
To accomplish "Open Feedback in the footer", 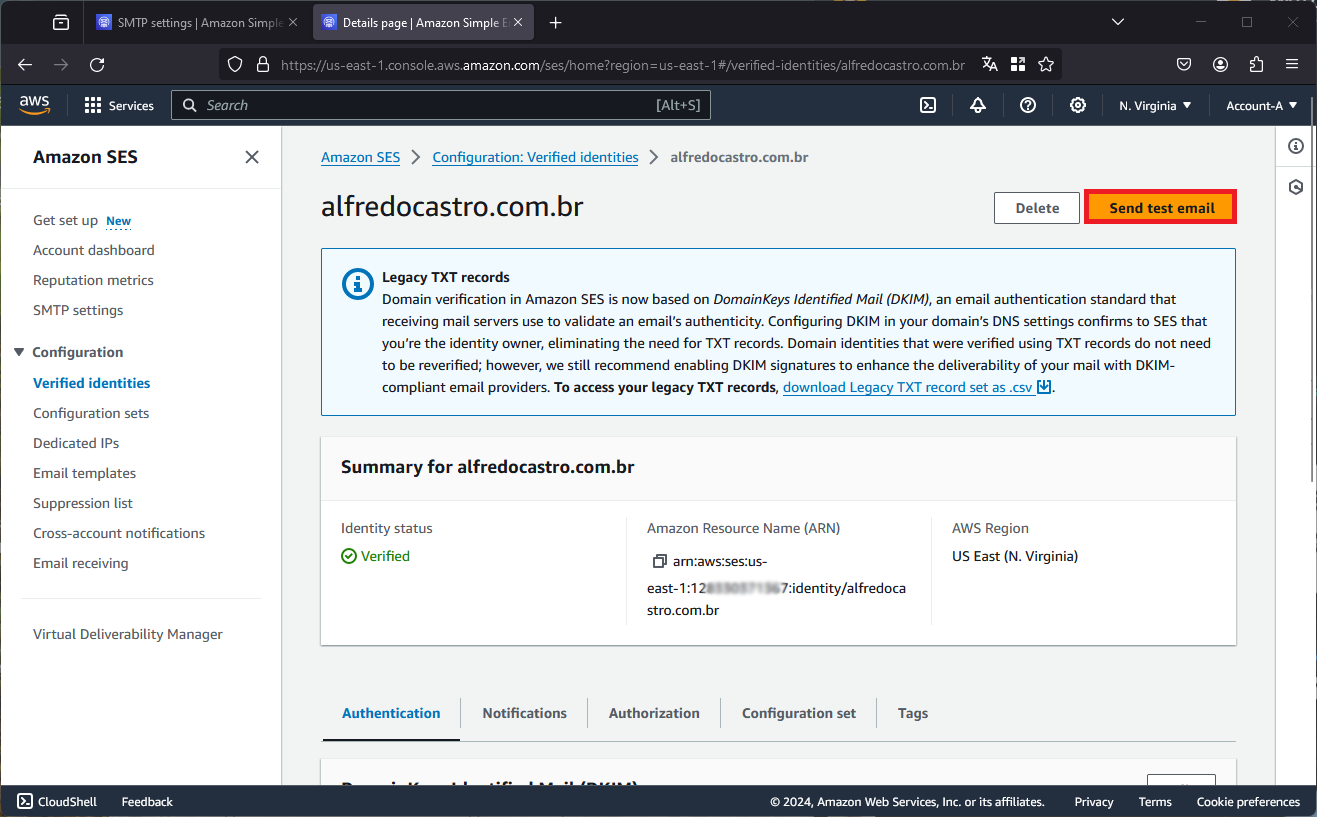I will point(147,802).
